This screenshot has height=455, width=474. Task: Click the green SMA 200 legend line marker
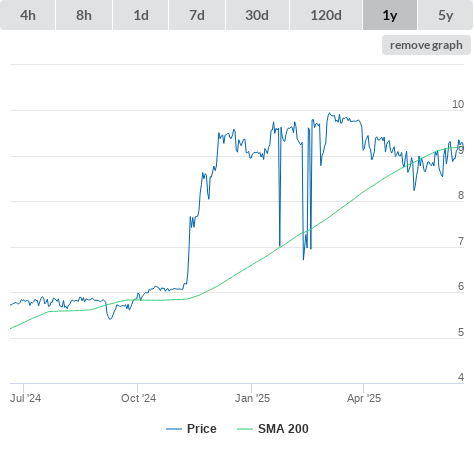pyautogui.click(x=245, y=429)
